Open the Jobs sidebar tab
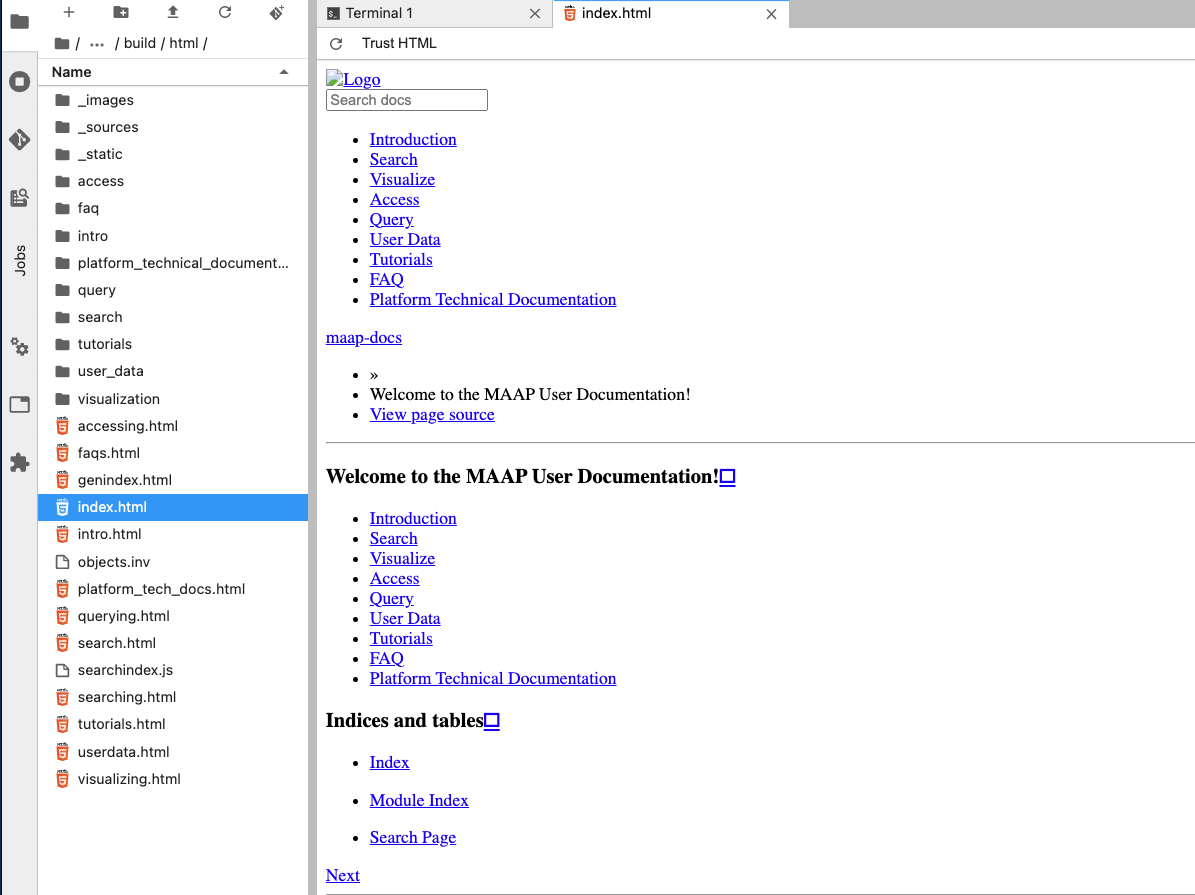 tap(20, 260)
